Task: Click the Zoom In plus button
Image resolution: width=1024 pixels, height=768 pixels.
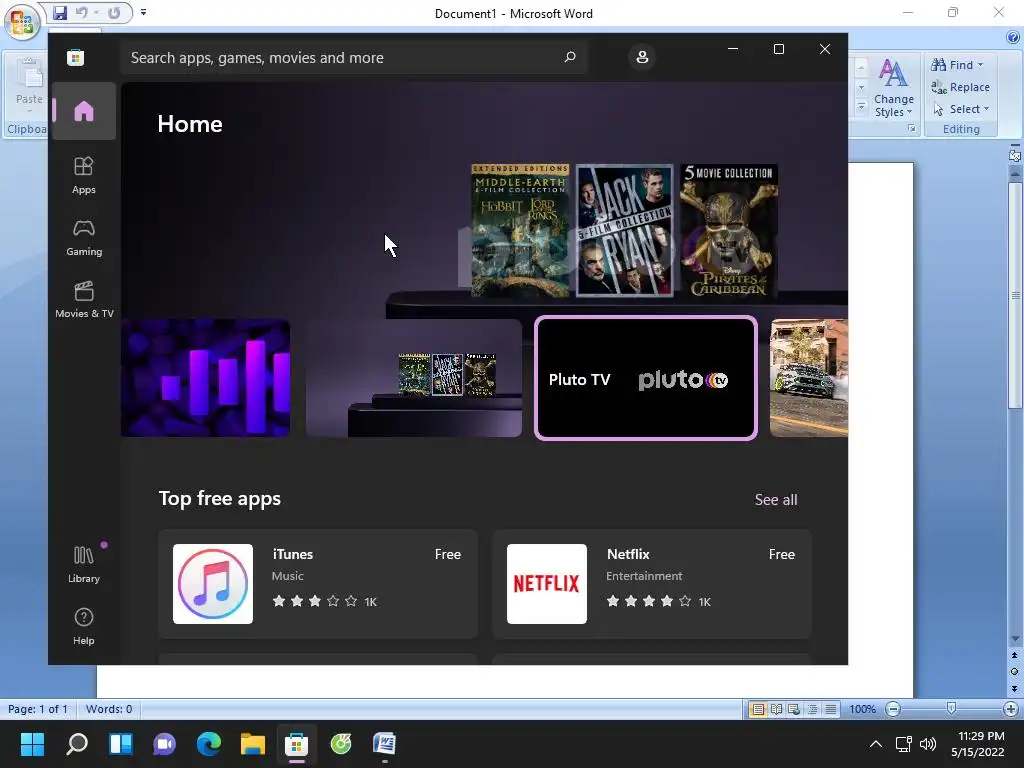Action: [x=1010, y=709]
